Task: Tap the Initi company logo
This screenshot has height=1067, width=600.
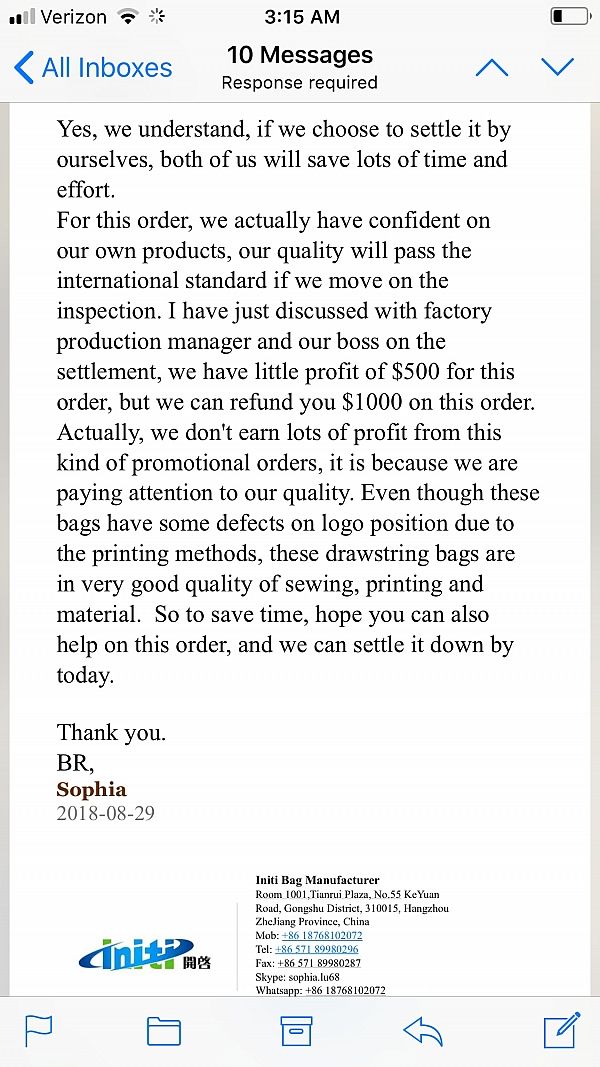Action: 145,954
